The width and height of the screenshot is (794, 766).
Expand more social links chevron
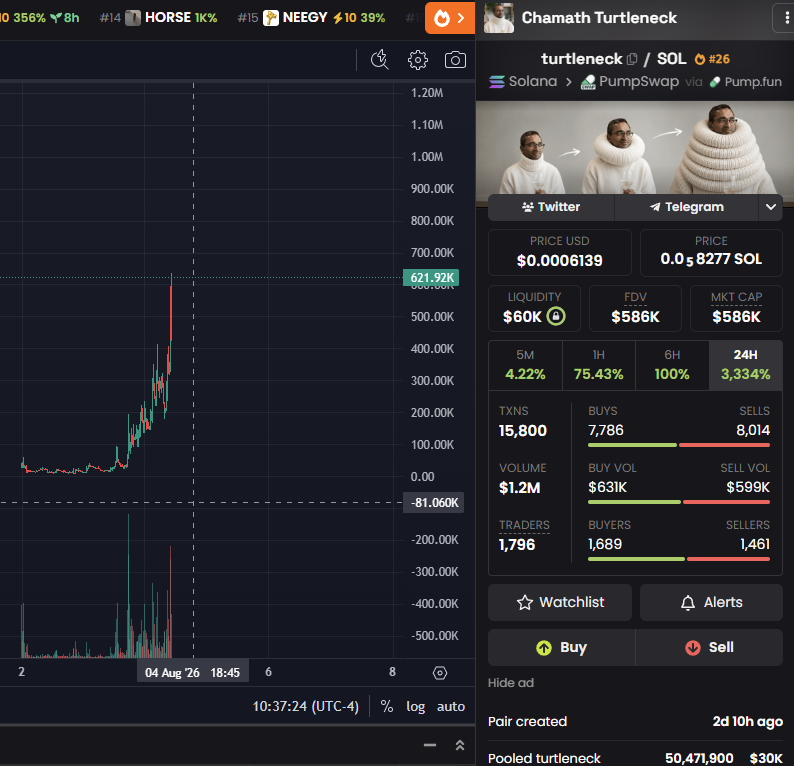click(x=771, y=207)
